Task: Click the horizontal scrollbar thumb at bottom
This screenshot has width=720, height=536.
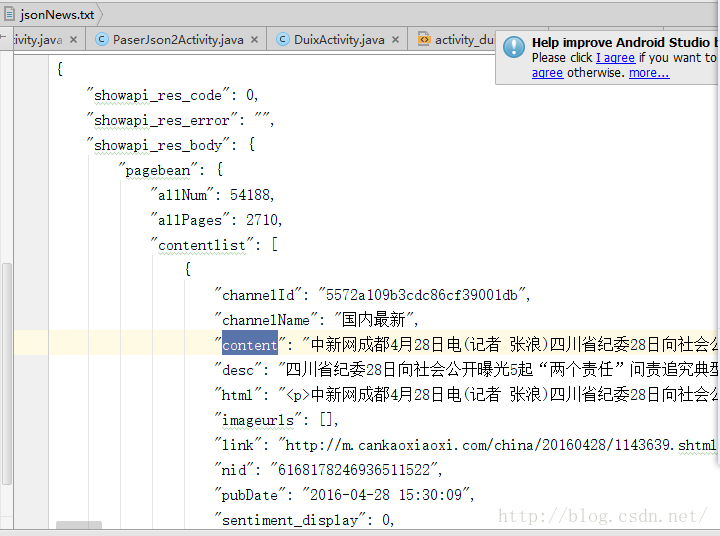Action: point(79,525)
